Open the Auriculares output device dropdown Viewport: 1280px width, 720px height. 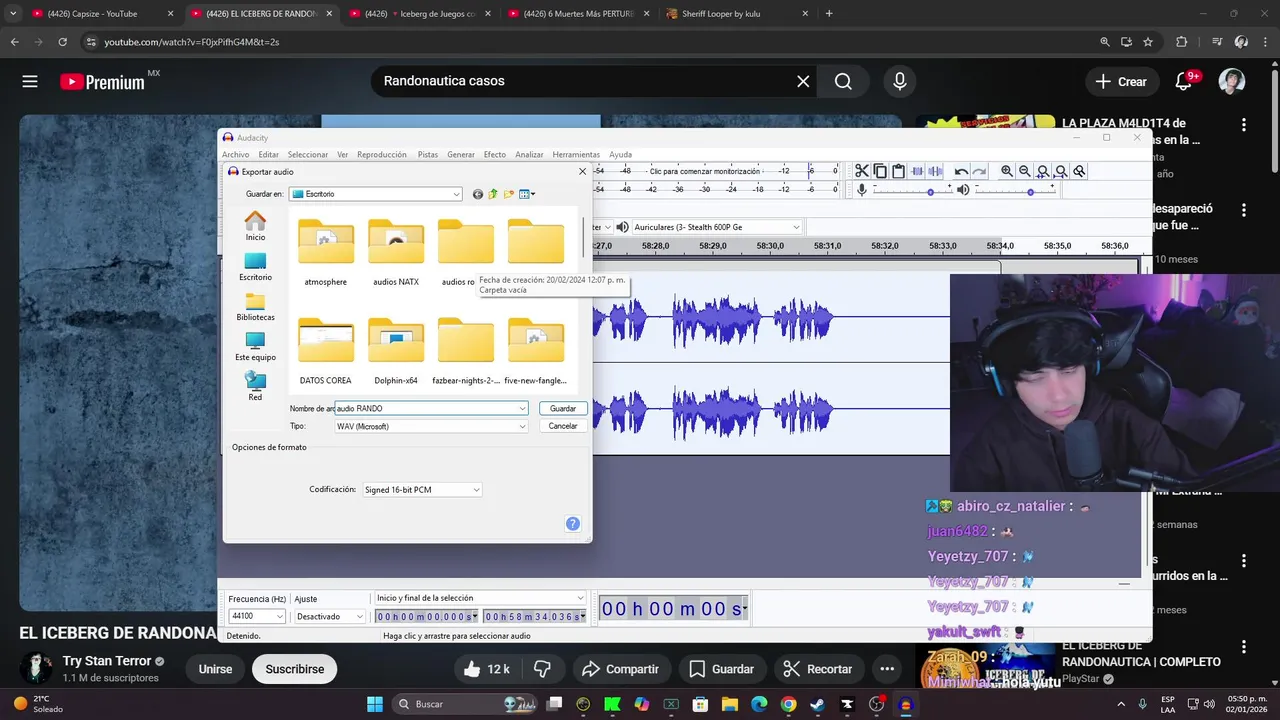pyautogui.click(x=716, y=227)
